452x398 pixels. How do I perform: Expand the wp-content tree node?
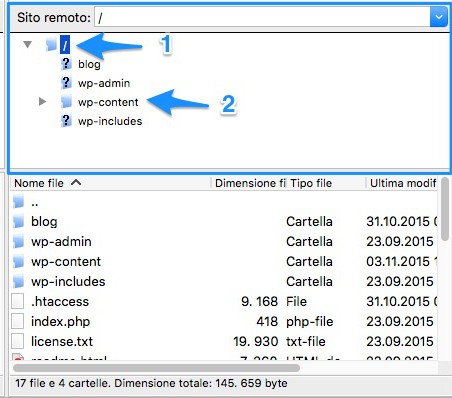[42, 101]
